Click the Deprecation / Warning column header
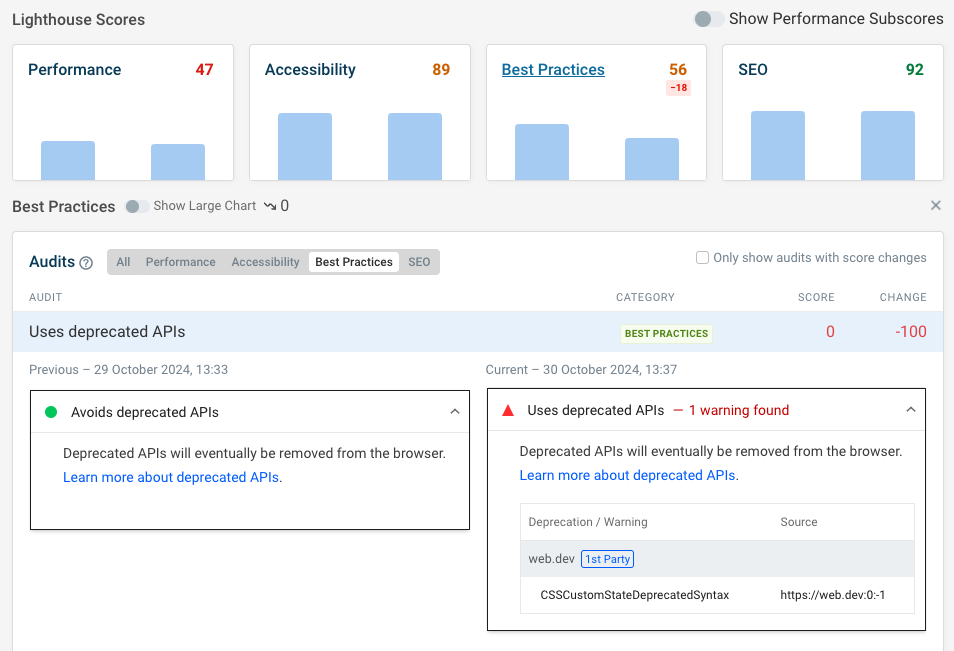The image size is (954, 651). [588, 522]
